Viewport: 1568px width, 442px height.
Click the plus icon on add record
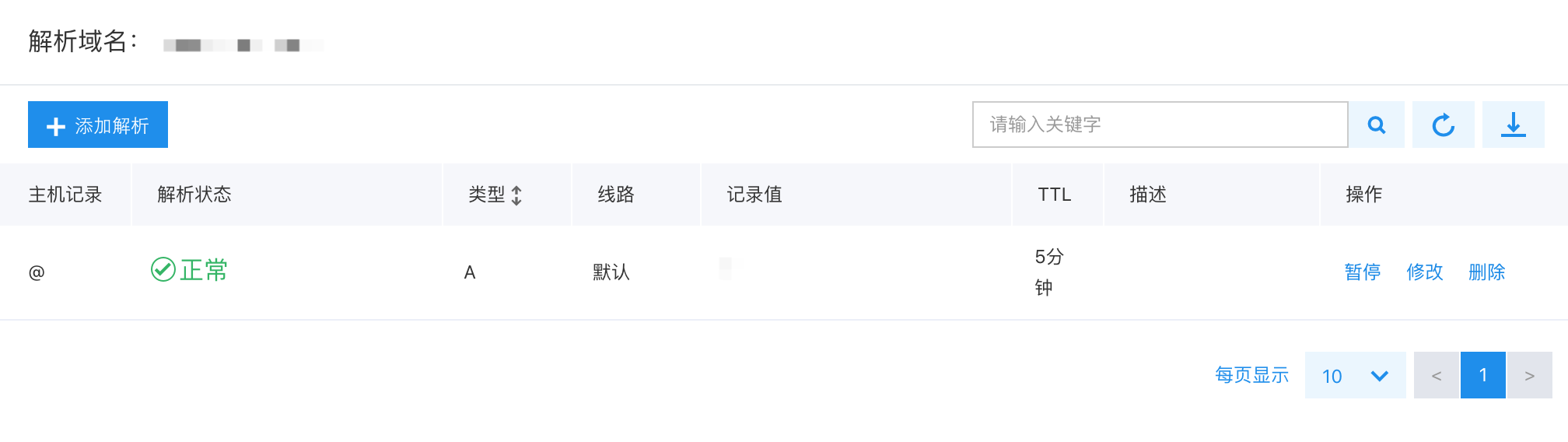[x=55, y=126]
